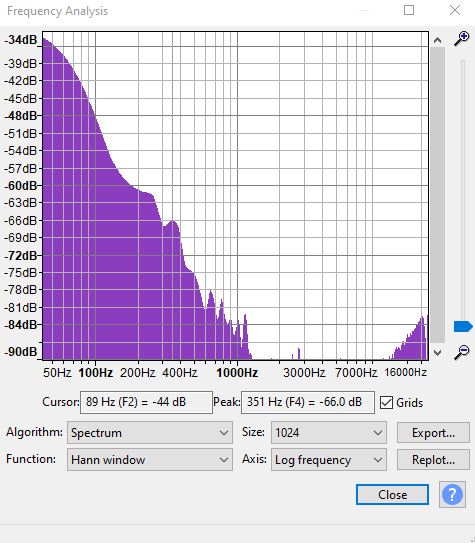This screenshot has height=543, width=475.
Task: Click the -34dB axis label
Action: click(21, 40)
